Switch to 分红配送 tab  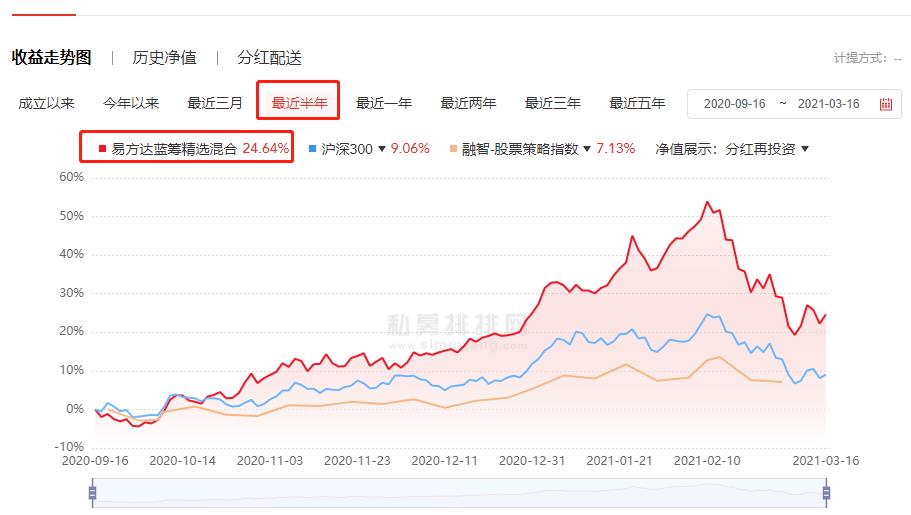pos(270,58)
